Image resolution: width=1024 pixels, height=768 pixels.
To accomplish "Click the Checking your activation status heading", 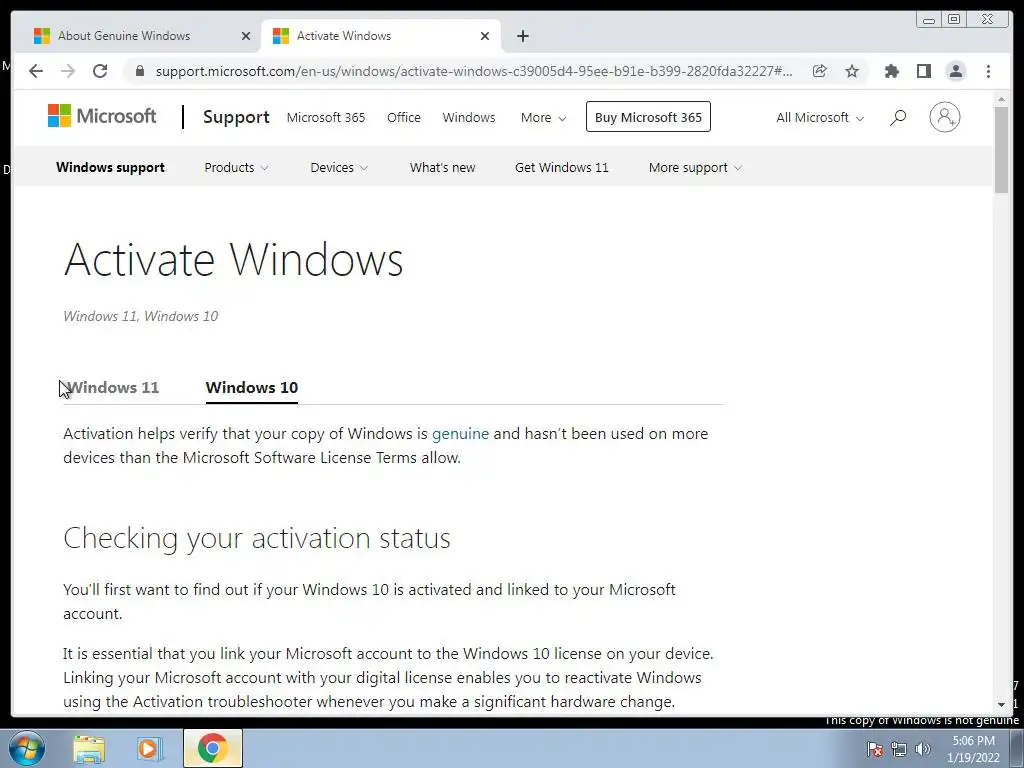I will pyautogui.click(x=257, y=539).
